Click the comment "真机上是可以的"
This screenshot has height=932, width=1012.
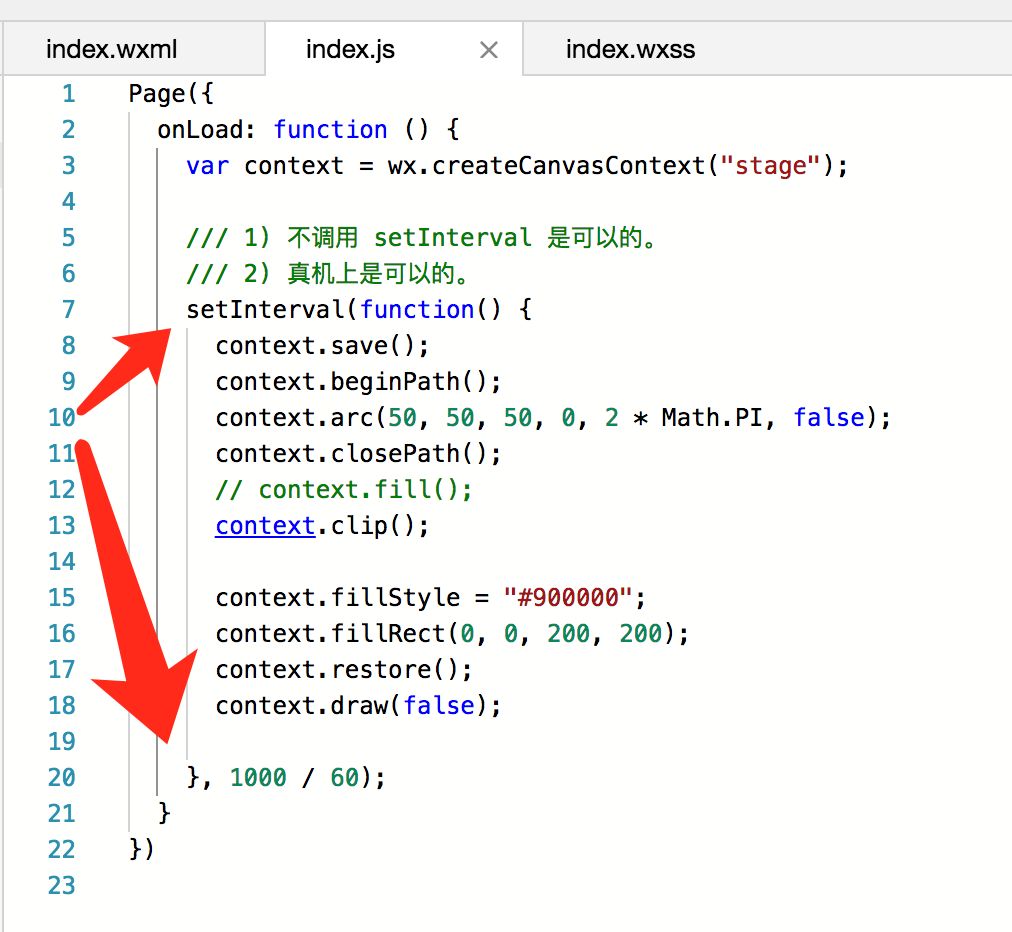click(x=328, y=274)
